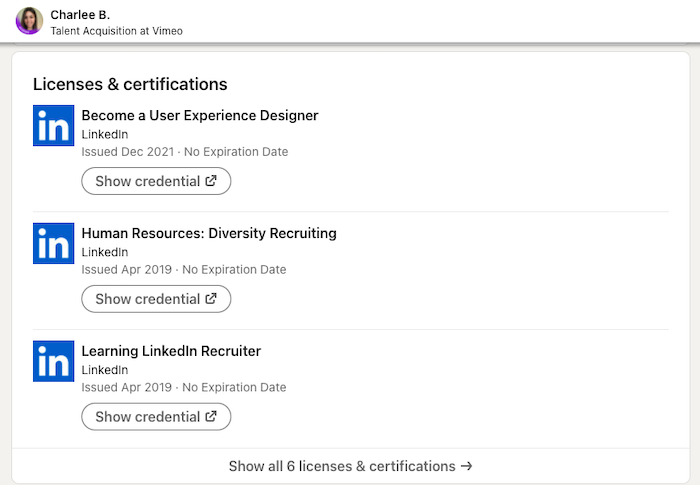The height and width of the screenshot is (485, 700).
Task: Click the arrow after Show all 6 licenses
Action: (x=466, y=466)
